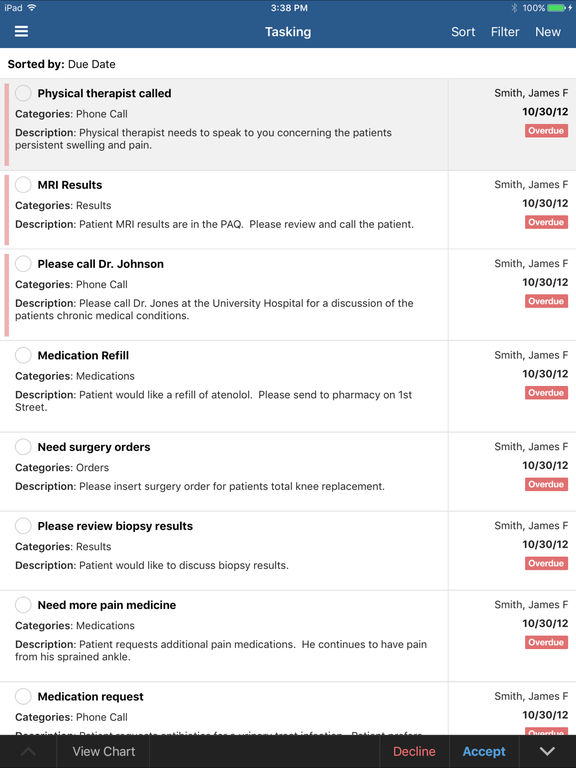Select the MRI Results task circle
The image size is (576, 768).
point(23,184)
